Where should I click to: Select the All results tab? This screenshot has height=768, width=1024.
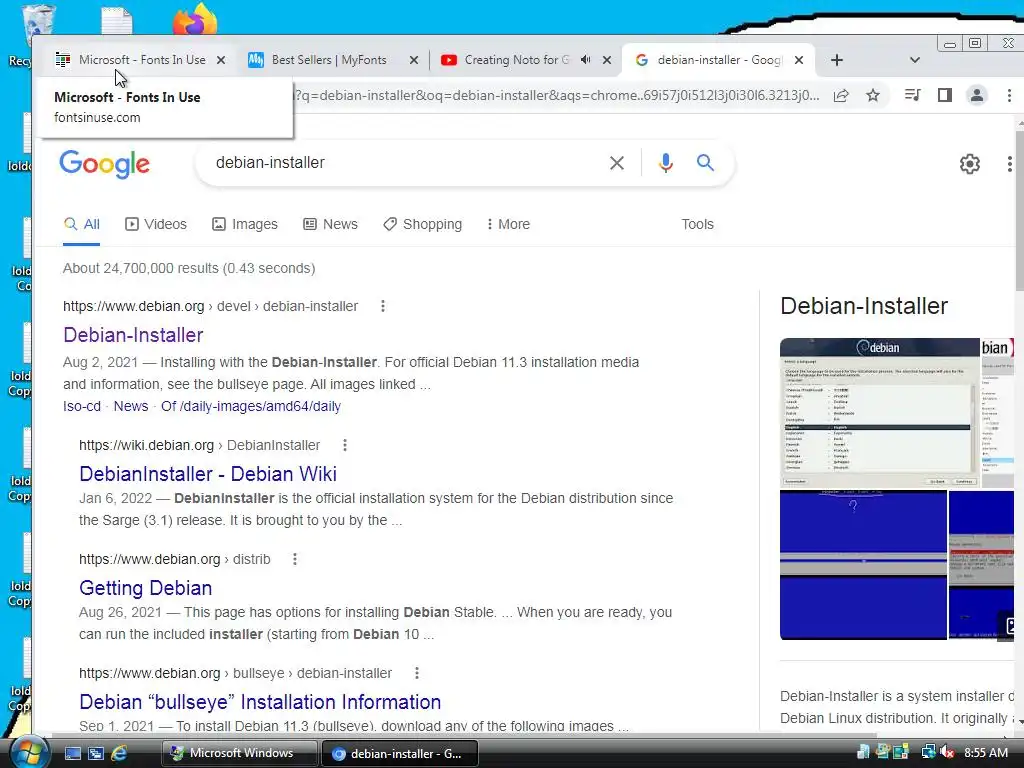[x=82, y=224]
